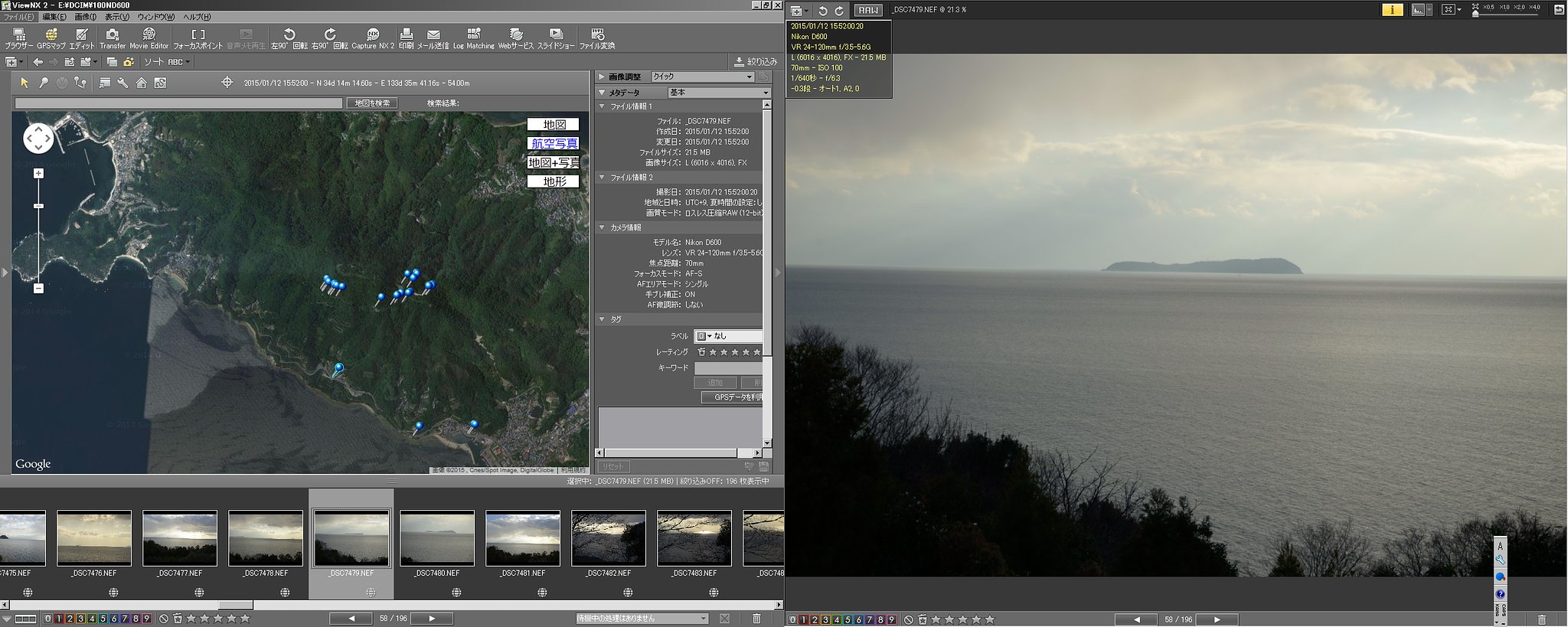1568x627 pixels.
Task: Toggle the yellow image info overlay button
Action: click(1392, 10)
